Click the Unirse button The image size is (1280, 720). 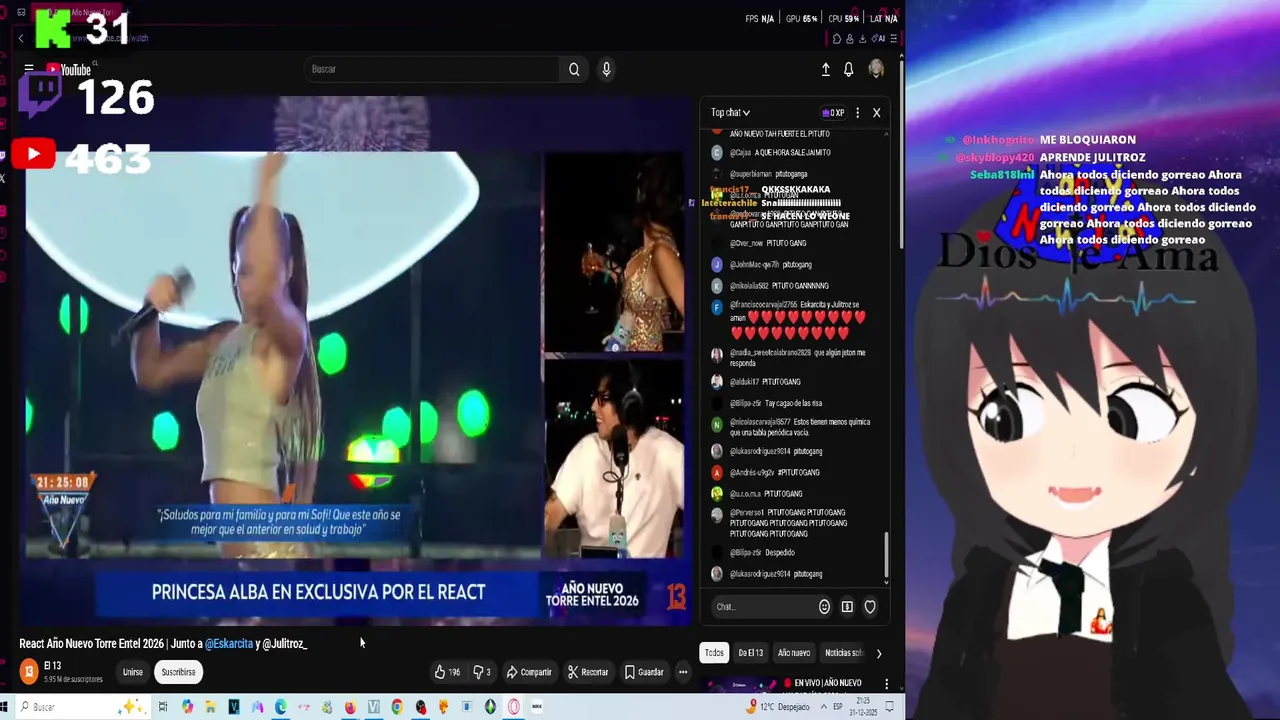coord(132,672)
